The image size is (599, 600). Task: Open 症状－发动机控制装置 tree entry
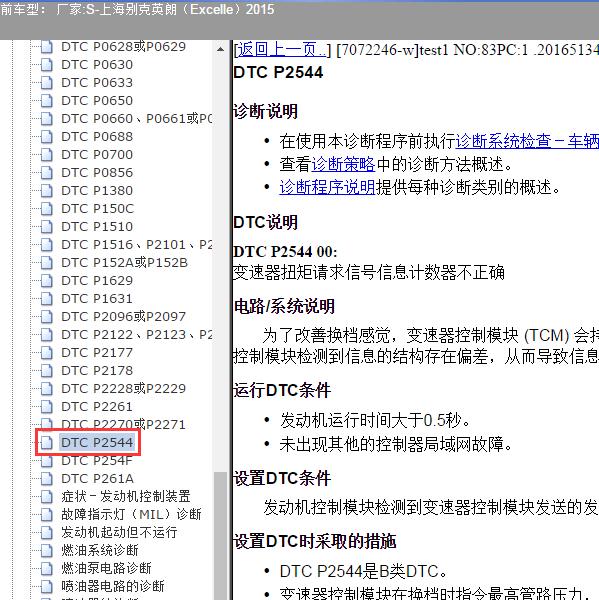[126, 496]
